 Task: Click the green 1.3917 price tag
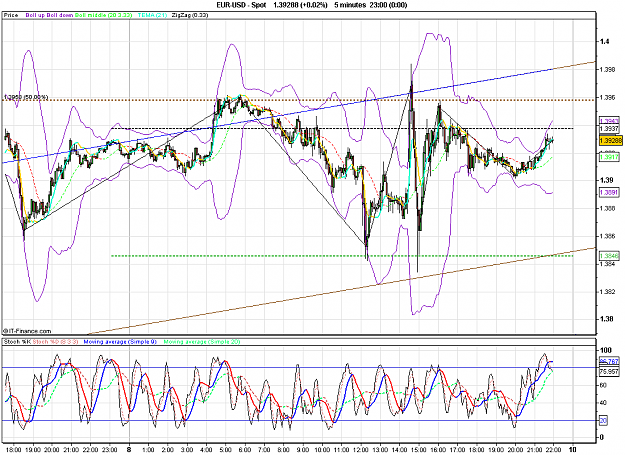click(x=609, y=157)
